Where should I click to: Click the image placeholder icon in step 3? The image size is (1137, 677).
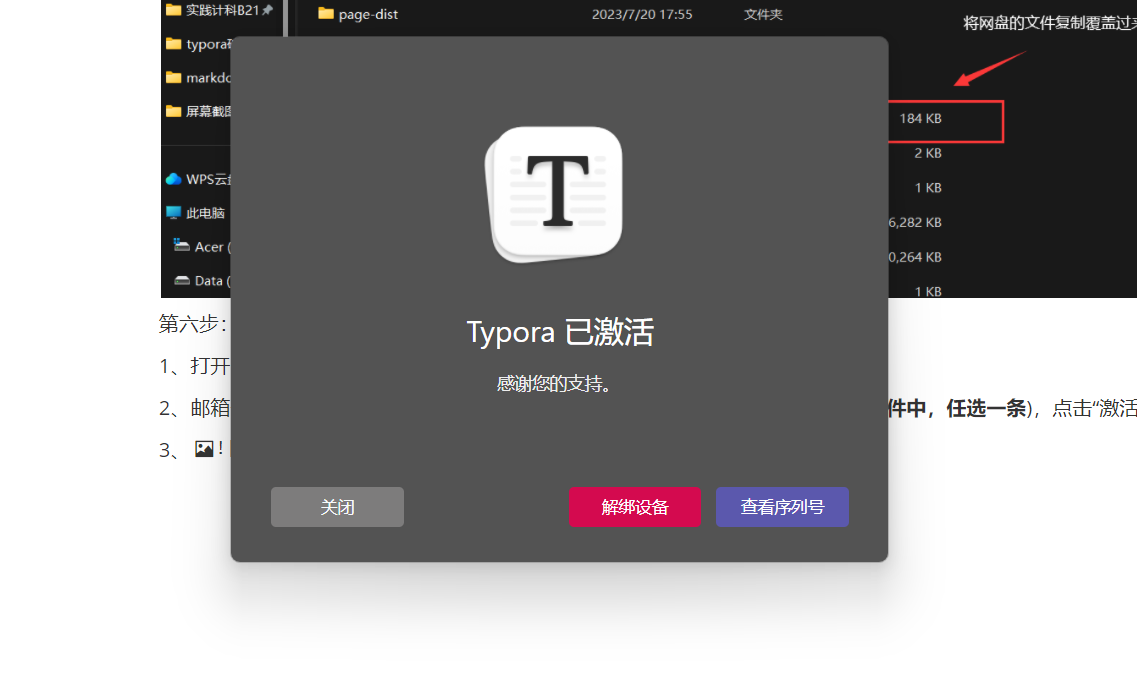tap(204, 449)
